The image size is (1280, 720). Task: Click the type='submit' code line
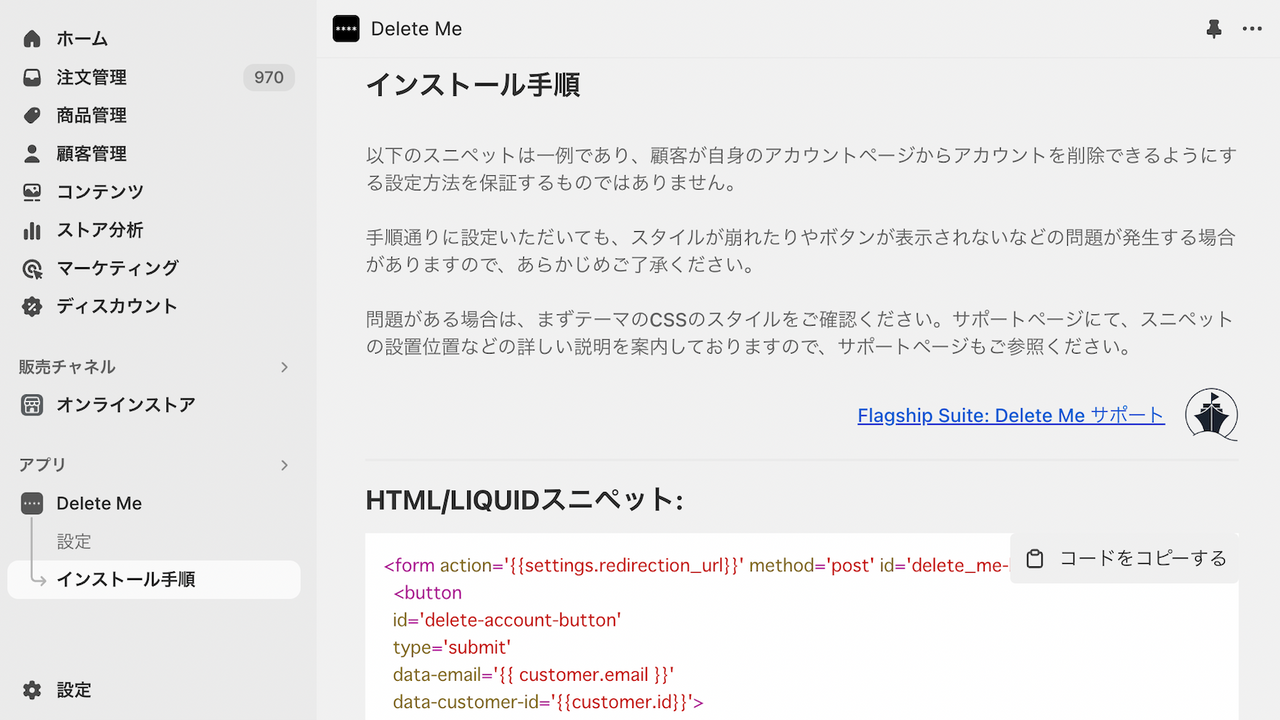tap(452, 647)
